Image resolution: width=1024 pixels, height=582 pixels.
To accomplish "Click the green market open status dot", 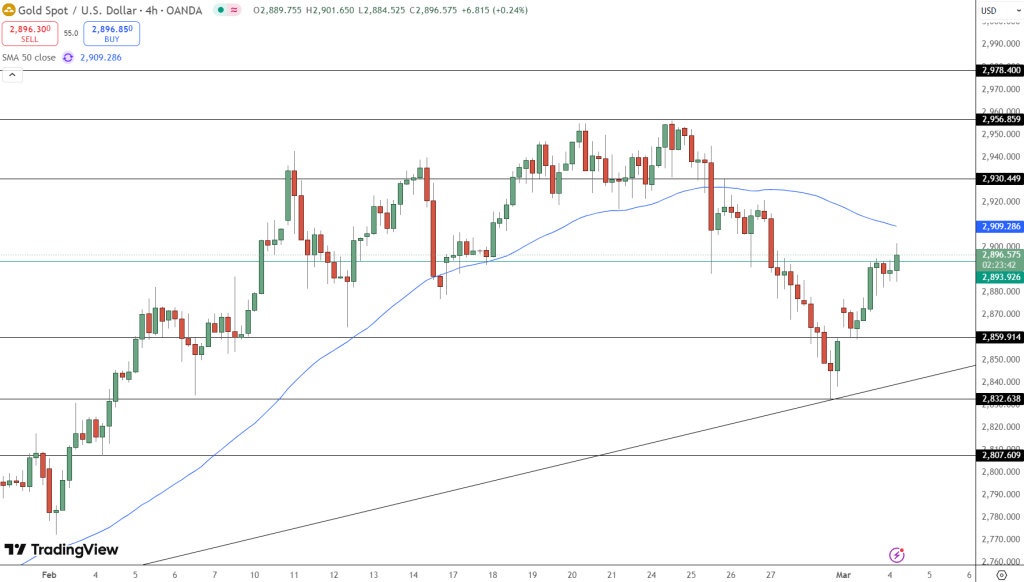I will (221, 10).
